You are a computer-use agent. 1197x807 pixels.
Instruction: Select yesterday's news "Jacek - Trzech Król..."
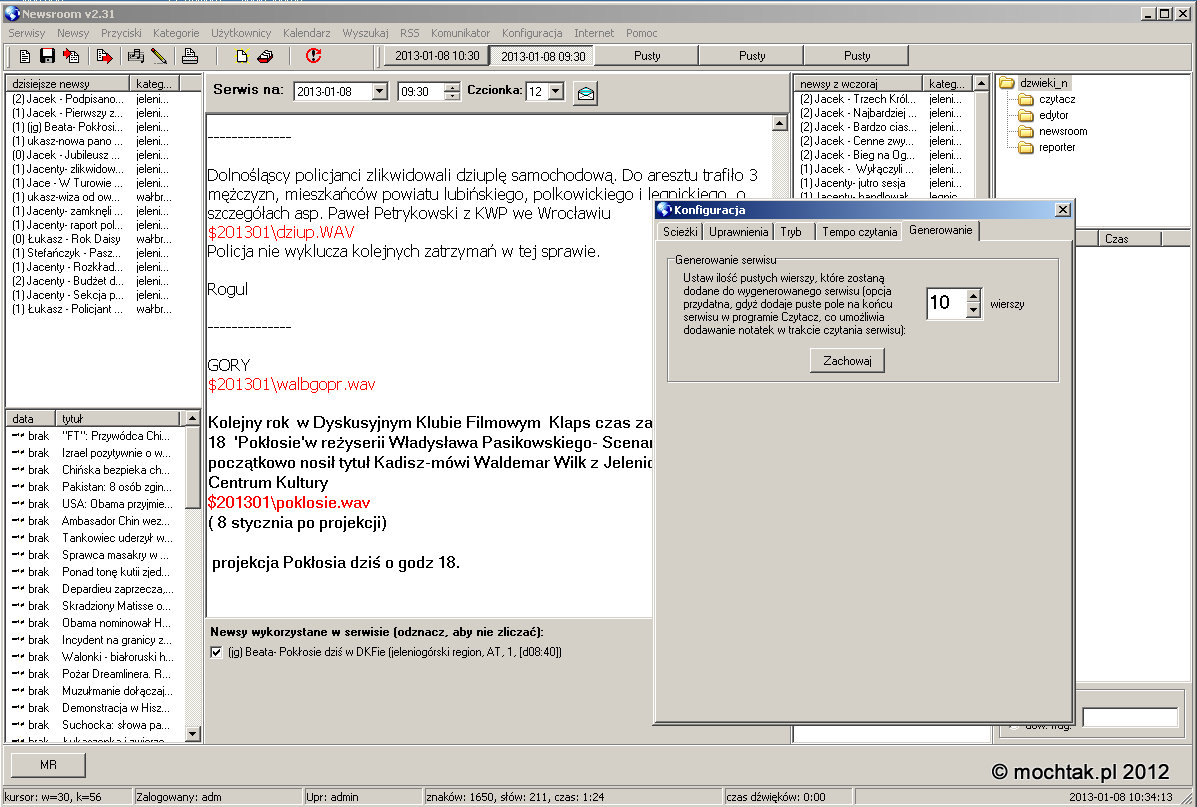pos(858,99)
